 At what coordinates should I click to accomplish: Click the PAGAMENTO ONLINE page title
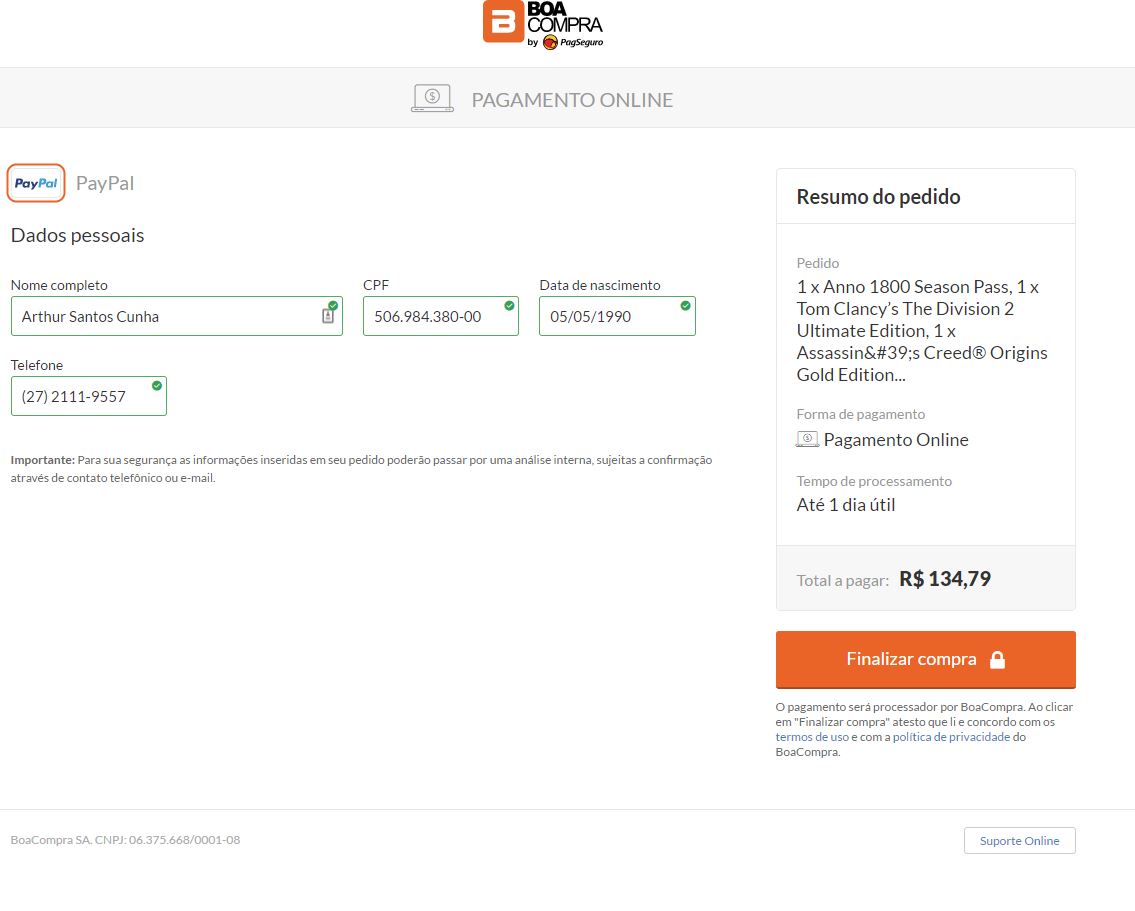pos(573,100)
